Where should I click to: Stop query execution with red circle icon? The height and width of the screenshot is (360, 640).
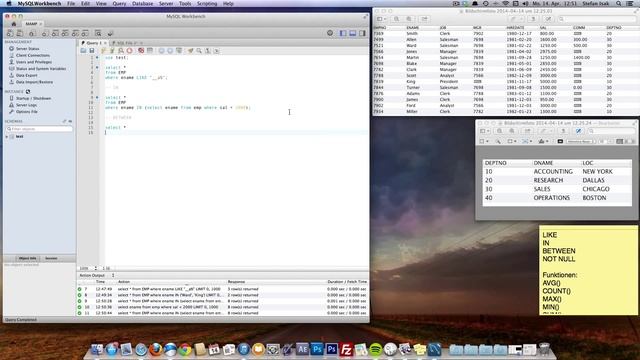tap(129, 51)
